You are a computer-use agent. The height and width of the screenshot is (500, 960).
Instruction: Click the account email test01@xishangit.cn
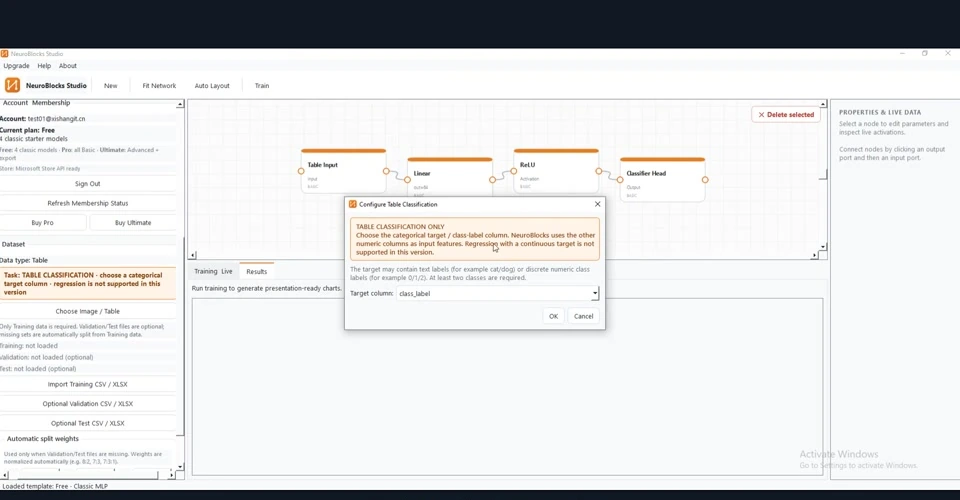(56, 119)
